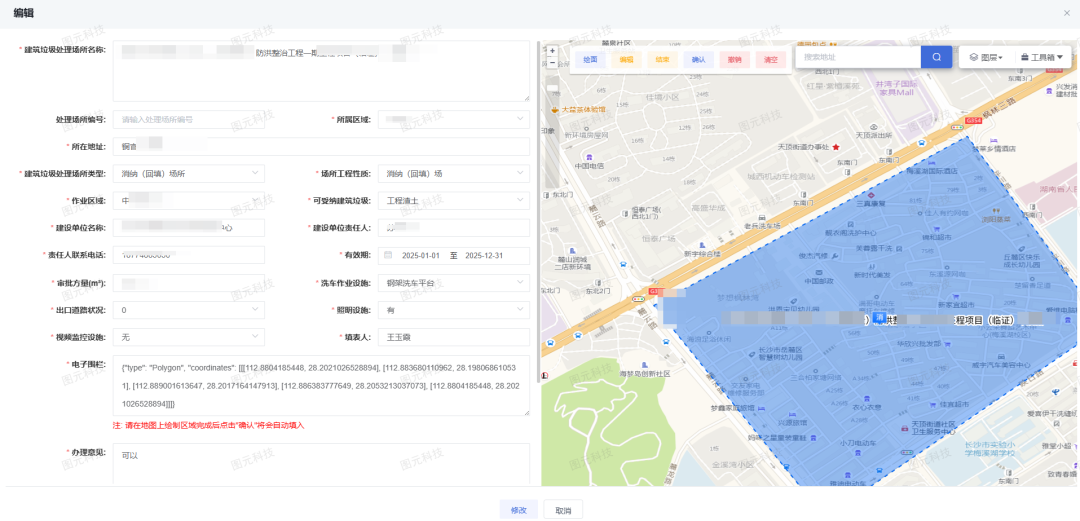Open the 图层 layers menu on map
Image resolution: width=1080 pixels, height=521 pixels.
pos(985,58)
